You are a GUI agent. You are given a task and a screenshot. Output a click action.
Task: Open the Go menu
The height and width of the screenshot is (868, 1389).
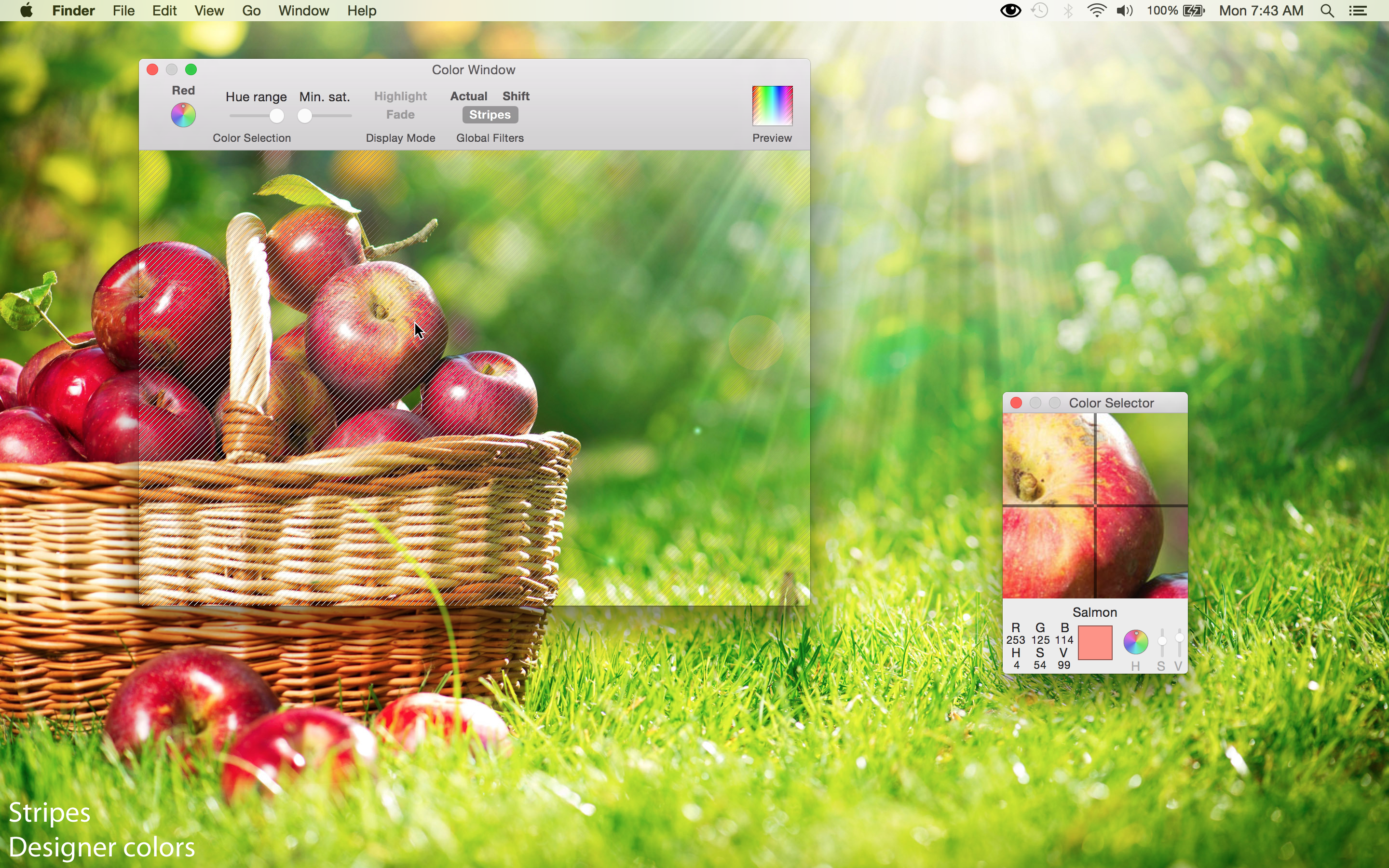pyautogui.click(x=251, y=10)
